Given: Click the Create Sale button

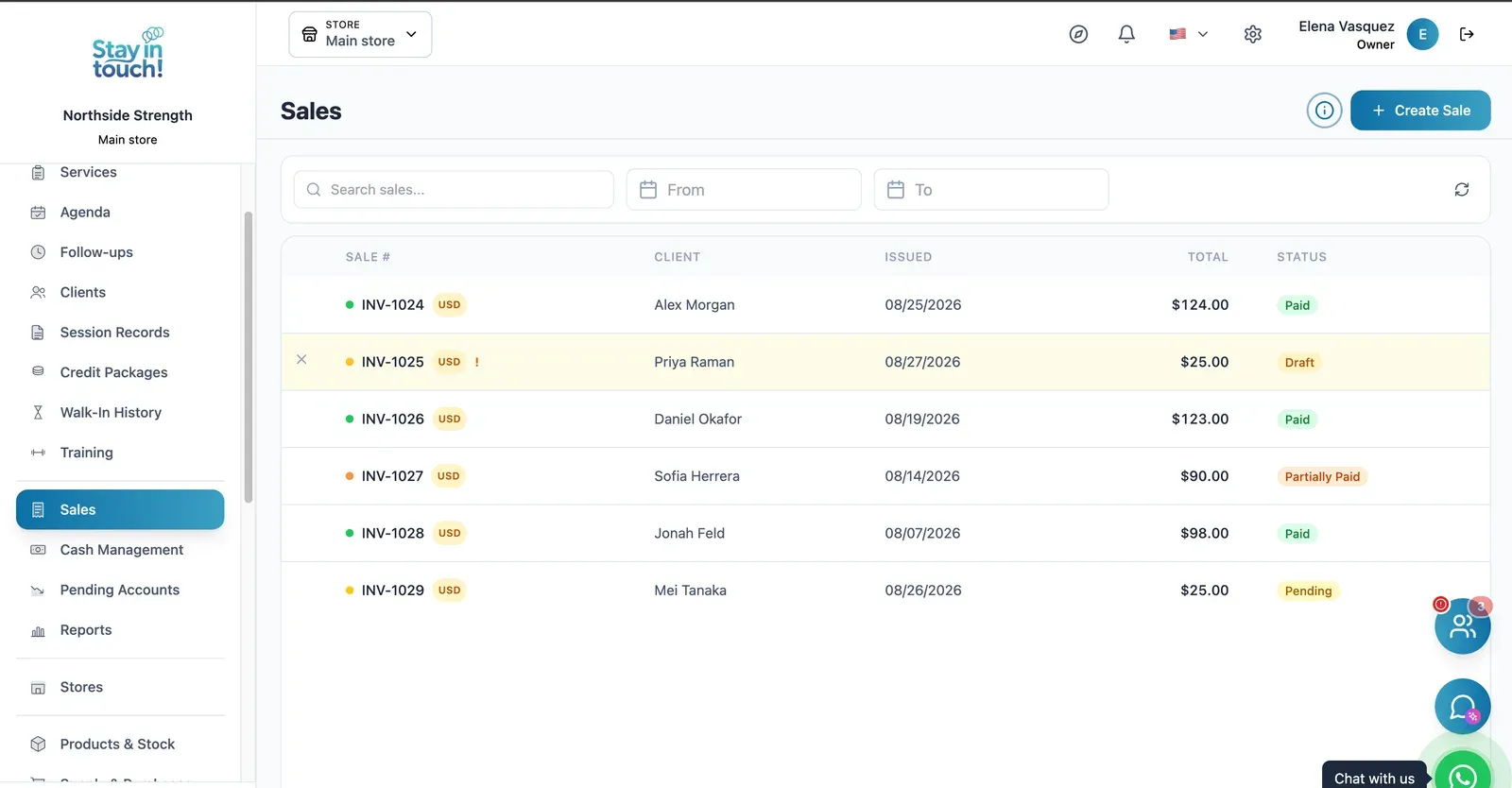Looking at the screenshot, I should tap(1420, 111).
